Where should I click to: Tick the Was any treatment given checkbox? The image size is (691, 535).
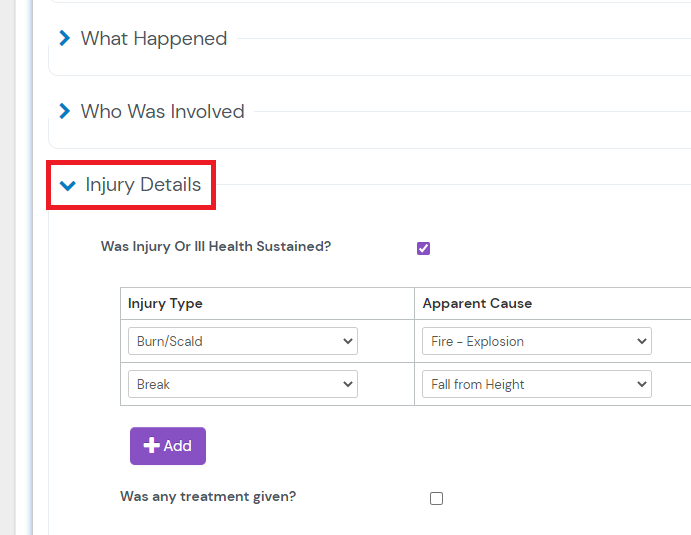click(436, 498)
